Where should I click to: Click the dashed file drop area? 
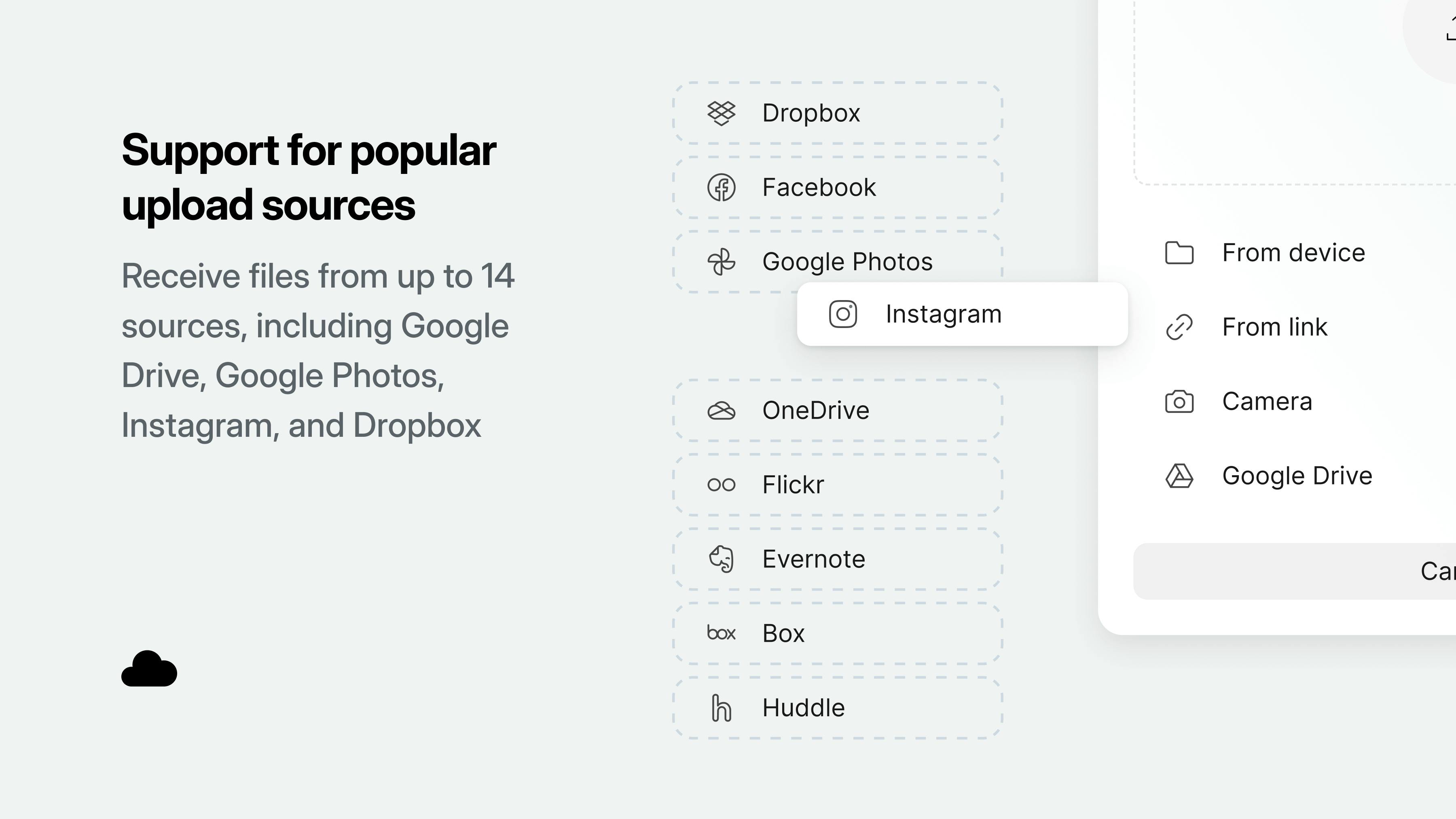click(x=1295, y=92)
